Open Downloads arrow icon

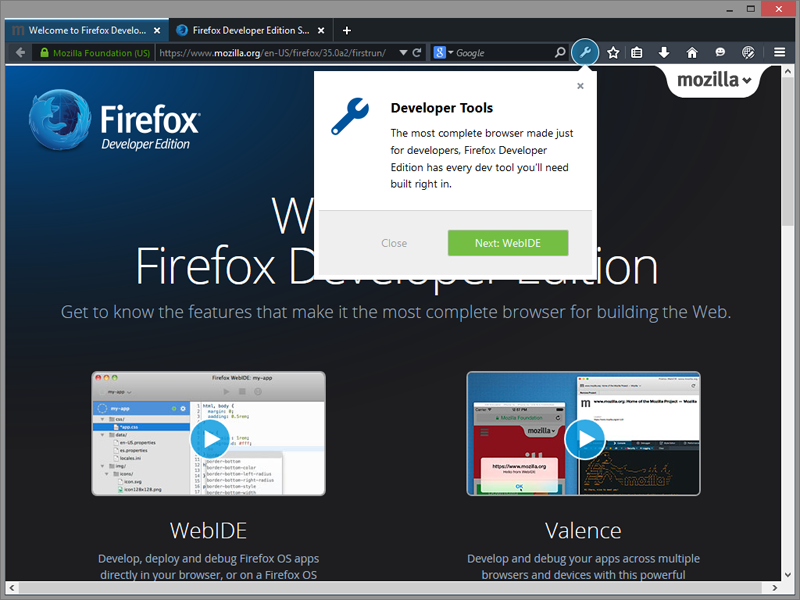pos(664,53)
